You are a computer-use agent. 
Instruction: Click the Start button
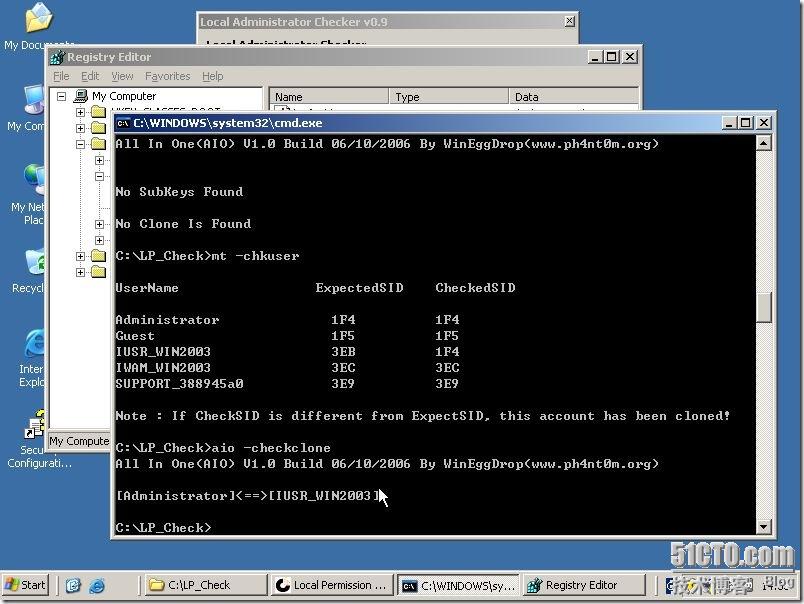26,585
